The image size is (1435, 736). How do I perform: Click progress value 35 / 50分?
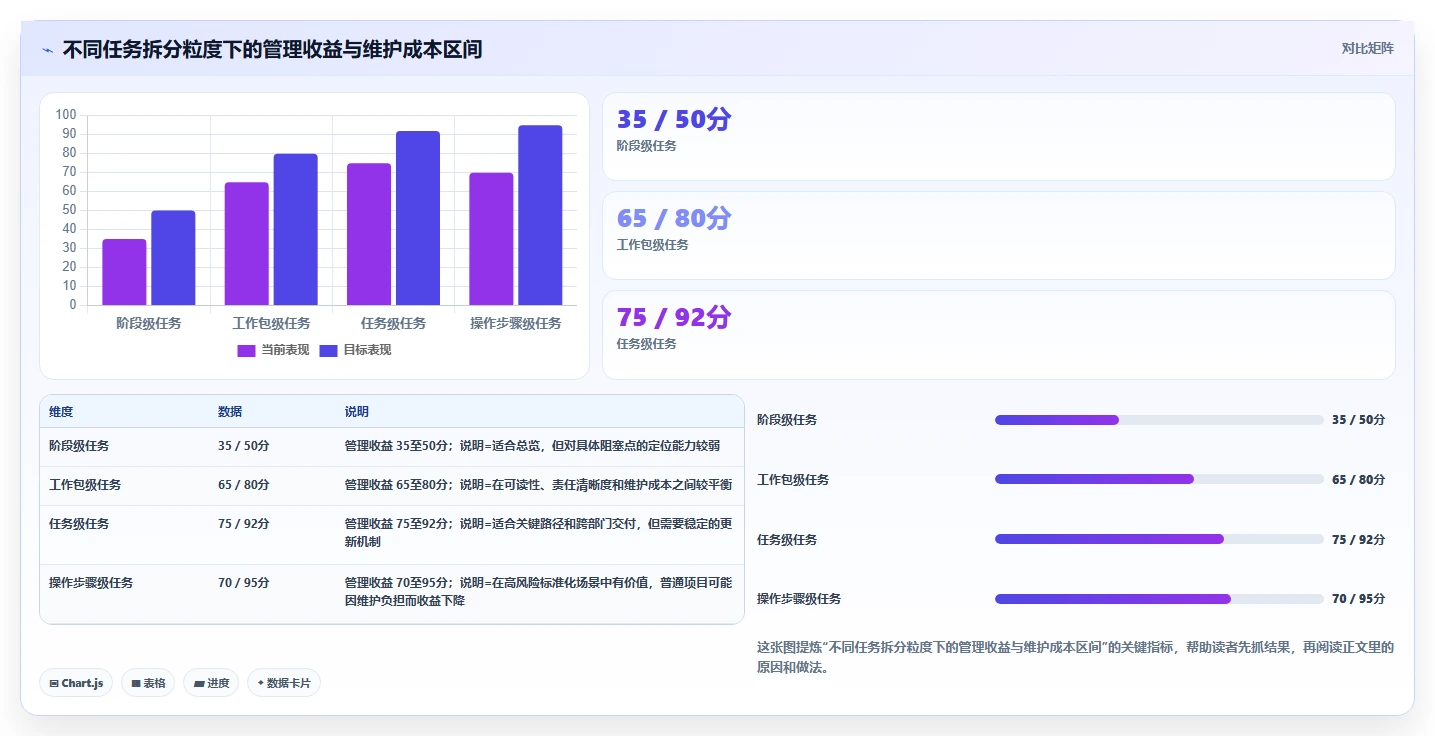click(1358, 420)
